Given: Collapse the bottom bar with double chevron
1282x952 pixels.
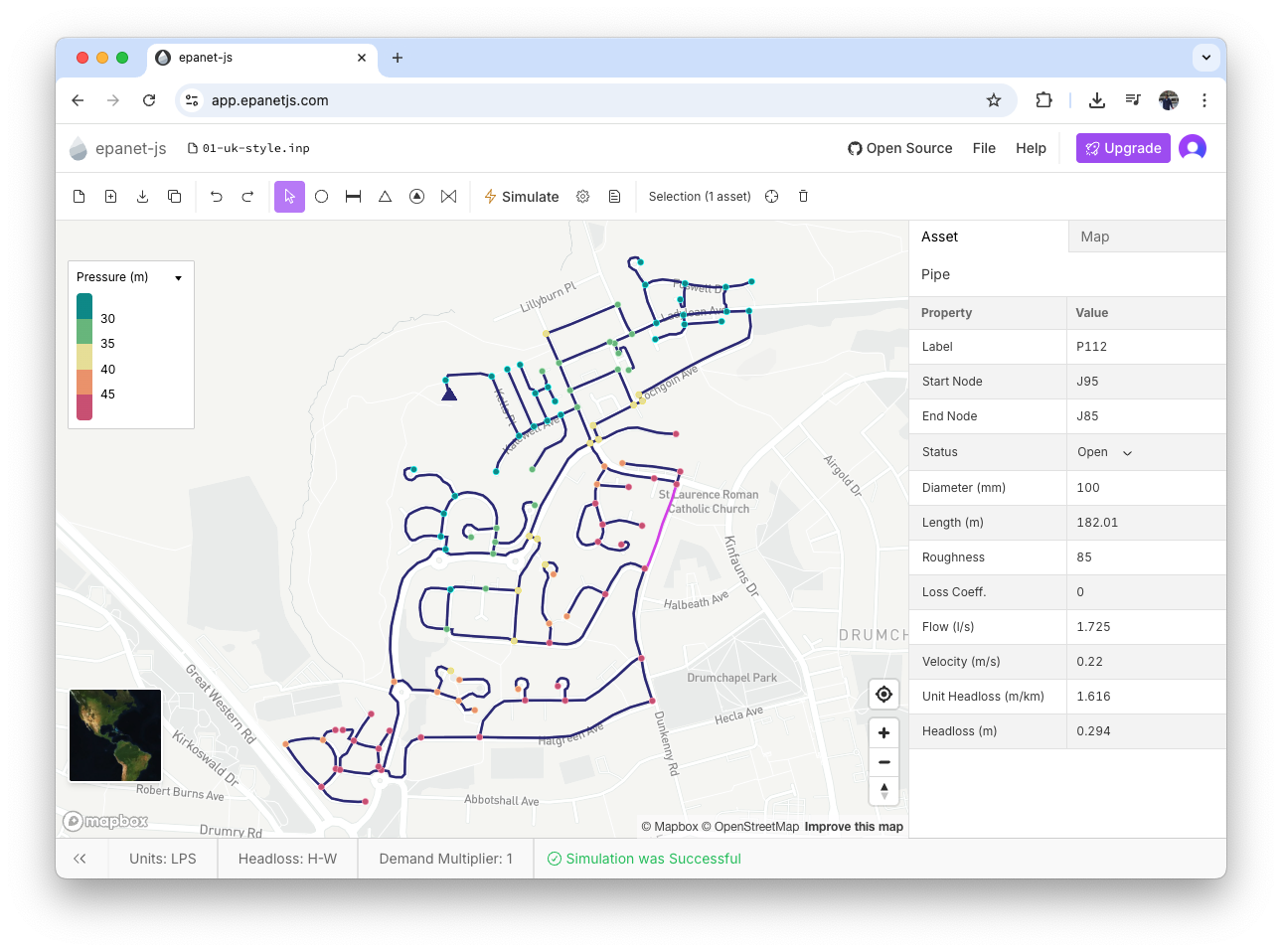Looking at the screenshot, I should [80, 859].
